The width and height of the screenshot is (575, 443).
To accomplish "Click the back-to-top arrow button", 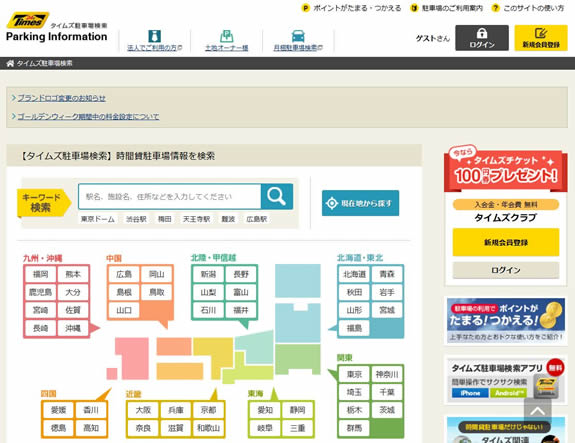I will pyautogui.click(x=538, y=411).
